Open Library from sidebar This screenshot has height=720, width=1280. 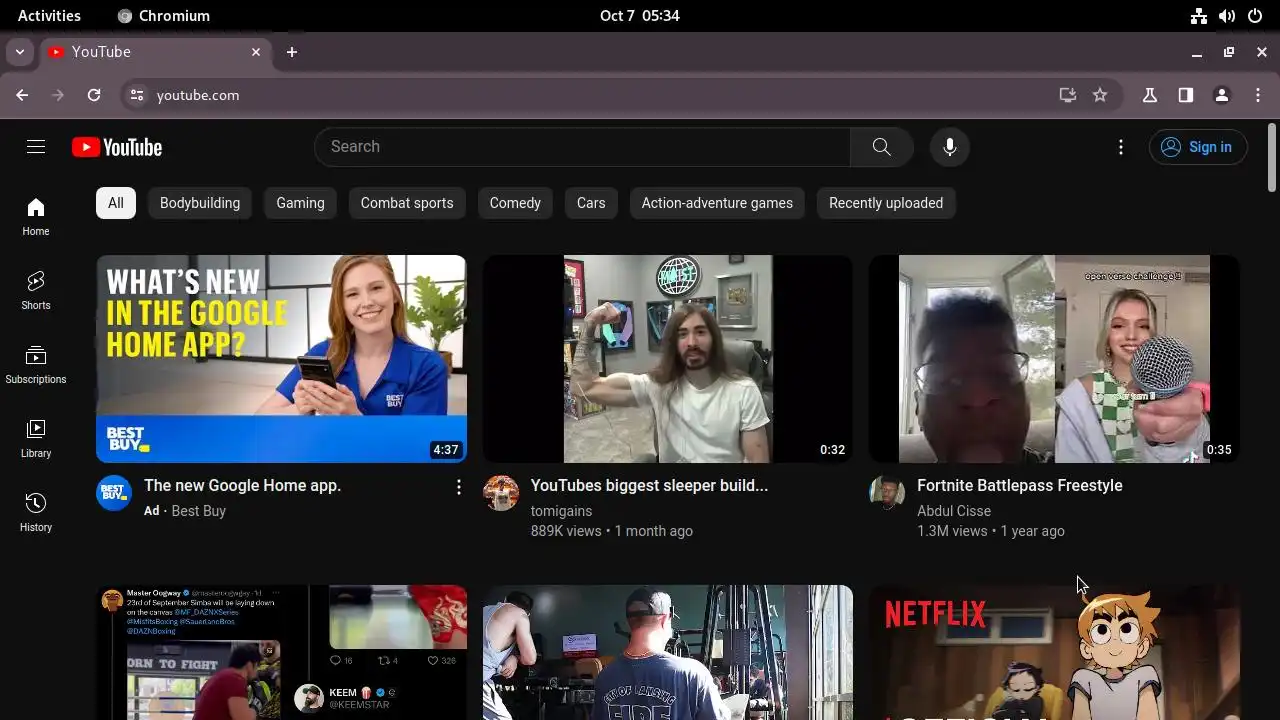point(36,439)
